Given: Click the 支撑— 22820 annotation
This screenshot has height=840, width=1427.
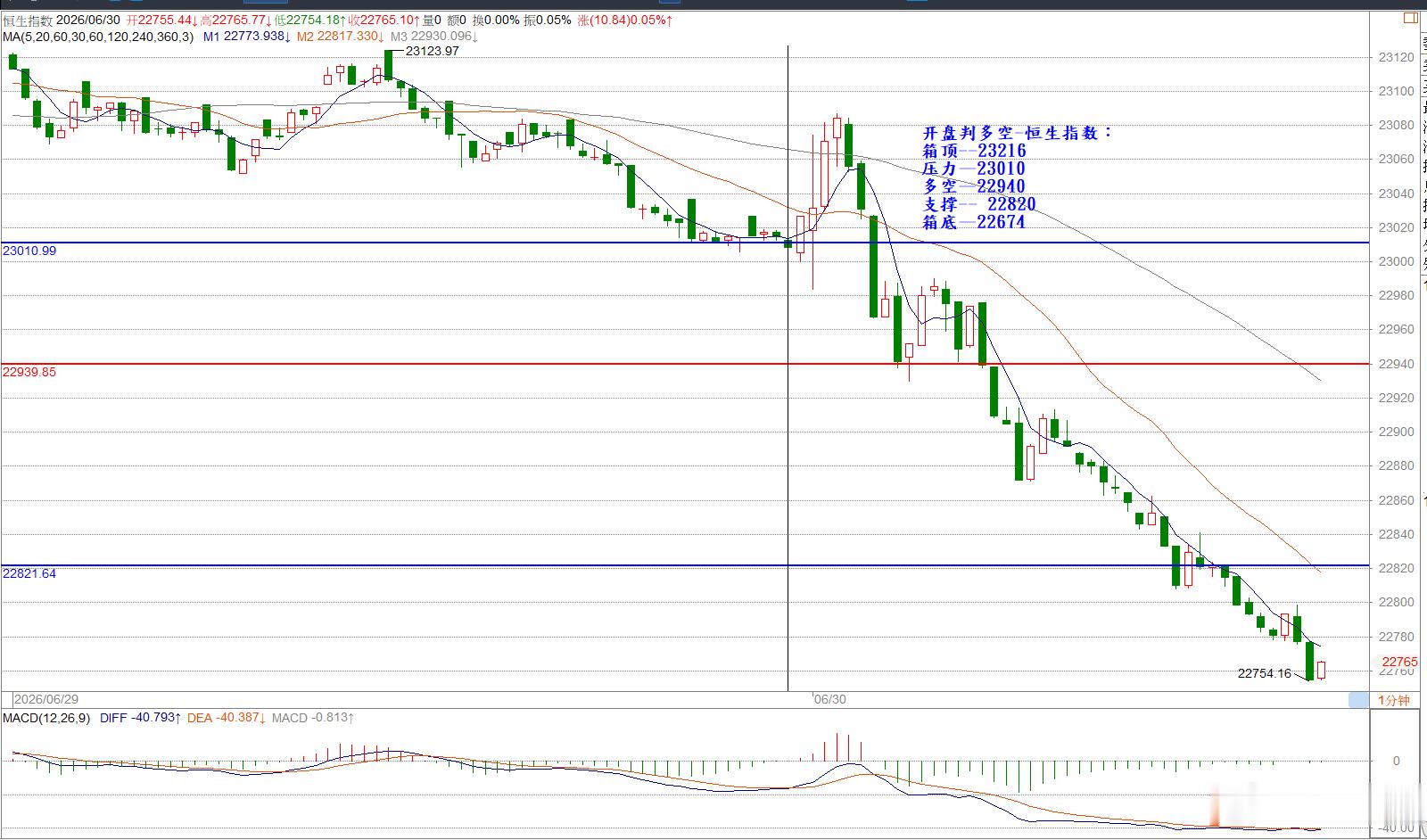Looking at the screenshot, I should (979, 204).
